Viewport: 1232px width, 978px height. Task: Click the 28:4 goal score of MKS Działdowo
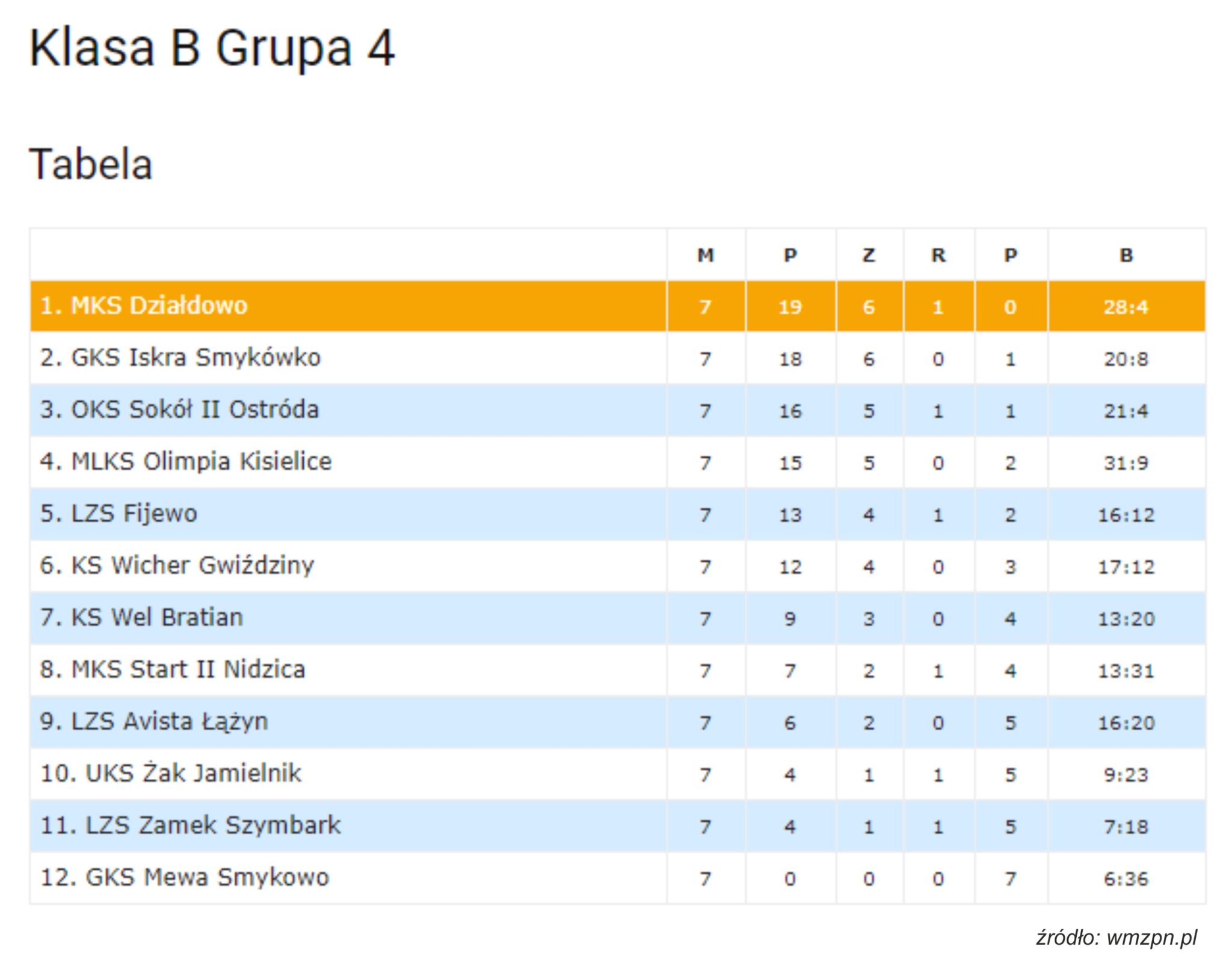pyautogui.click(x=1126, y=307)
